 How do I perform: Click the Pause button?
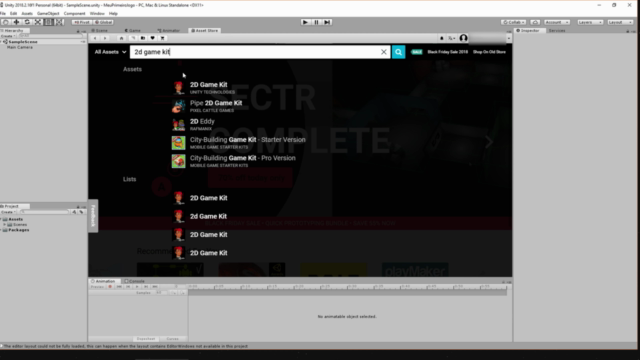[316, 22]
